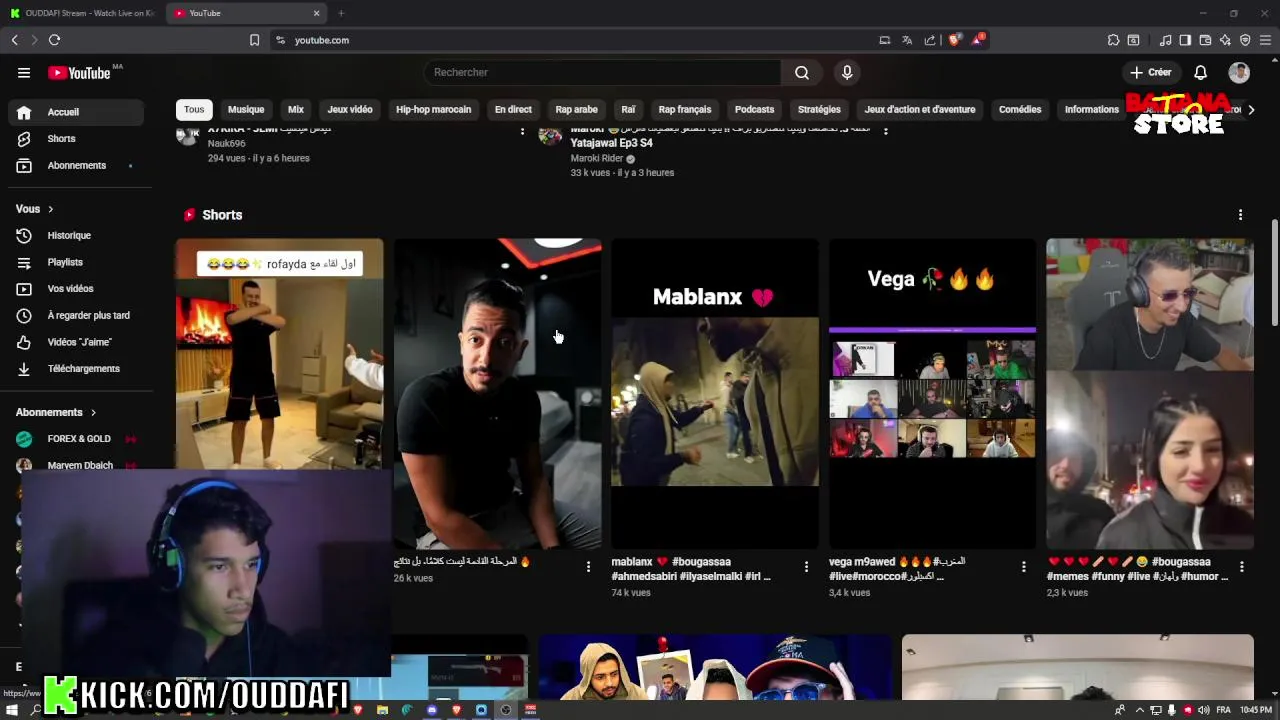
Task: Open Brave Rewards triangle icon
Action: 977,40
